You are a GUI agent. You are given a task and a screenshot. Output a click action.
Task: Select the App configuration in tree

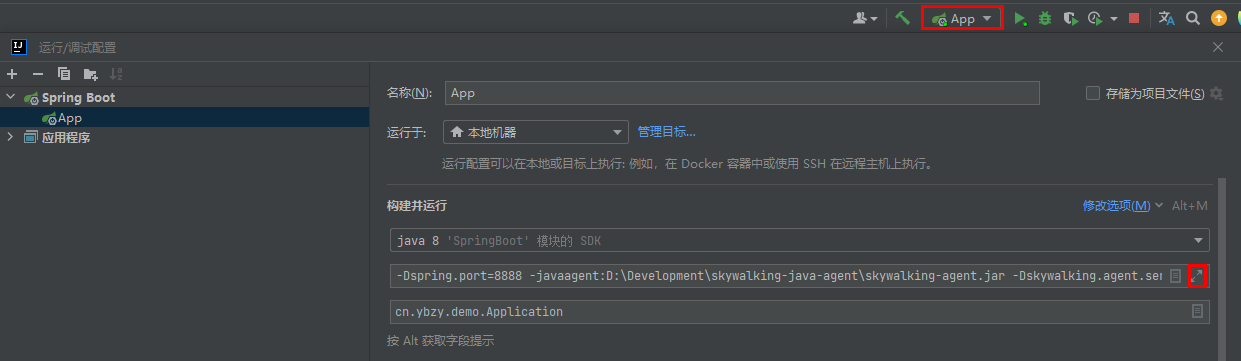coord(185,117)
